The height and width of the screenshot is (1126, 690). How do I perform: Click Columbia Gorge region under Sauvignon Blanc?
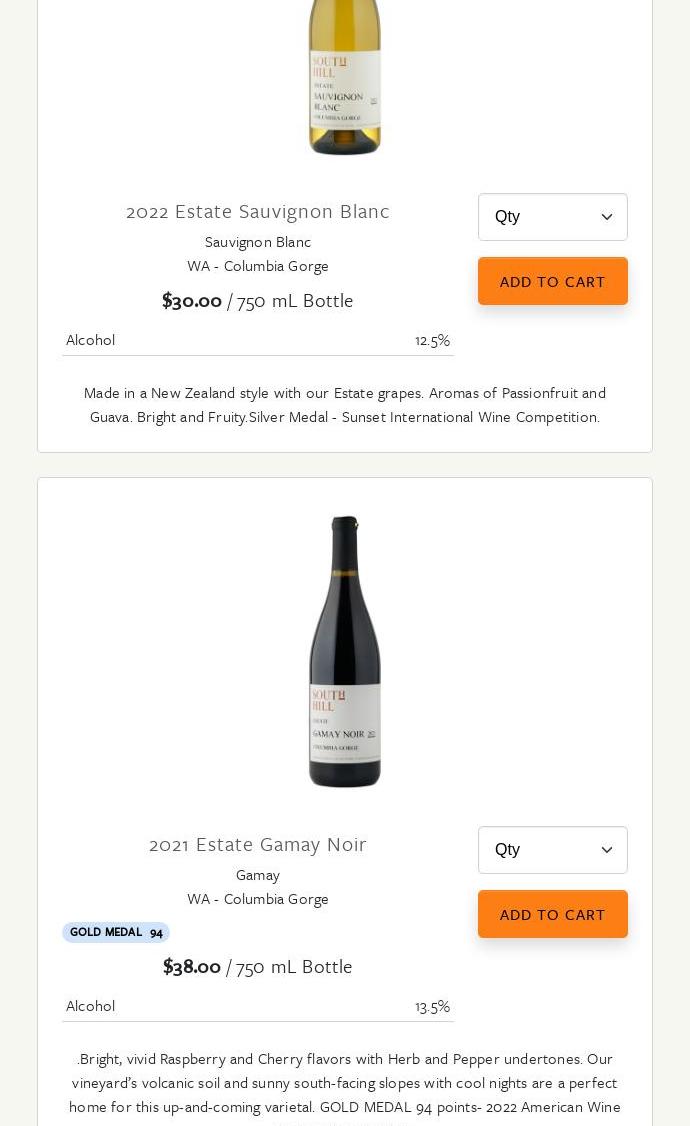[x=258, y=266]
